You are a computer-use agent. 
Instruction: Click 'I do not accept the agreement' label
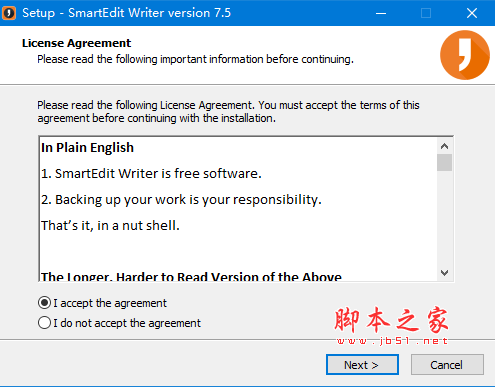click(127, 323)
